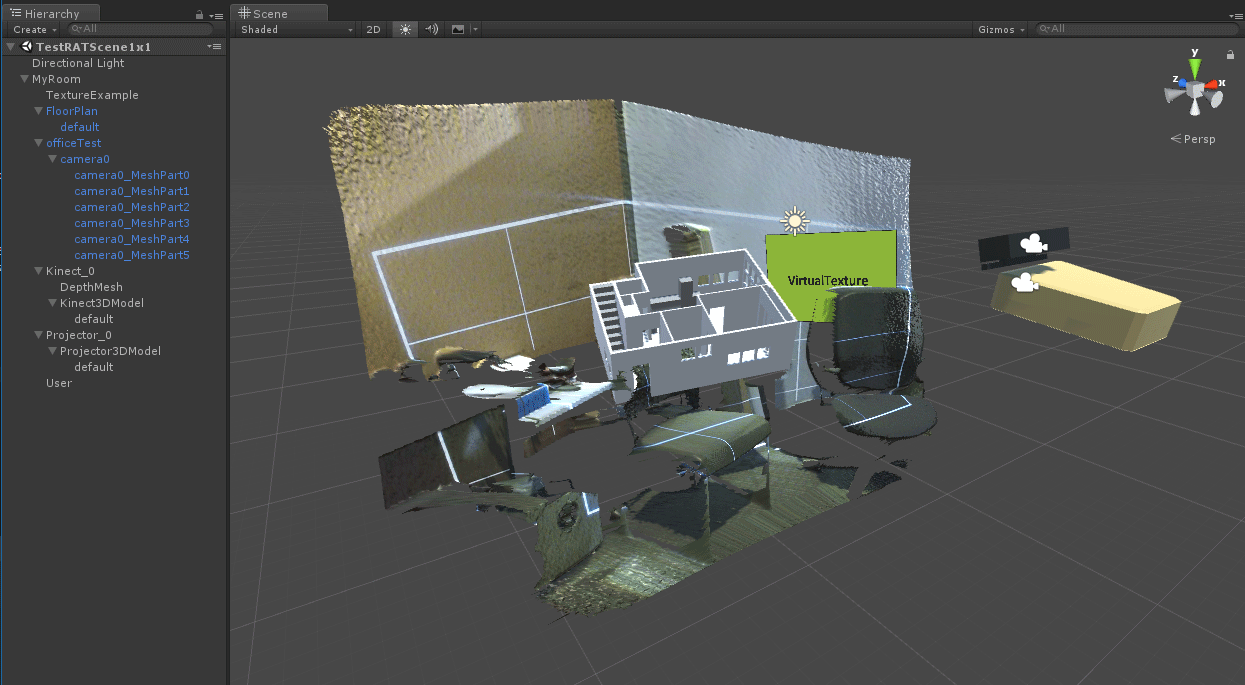Open the Hierarchy panel options menu
This screenshot has height=685, width=1245.
coord(216,15)
